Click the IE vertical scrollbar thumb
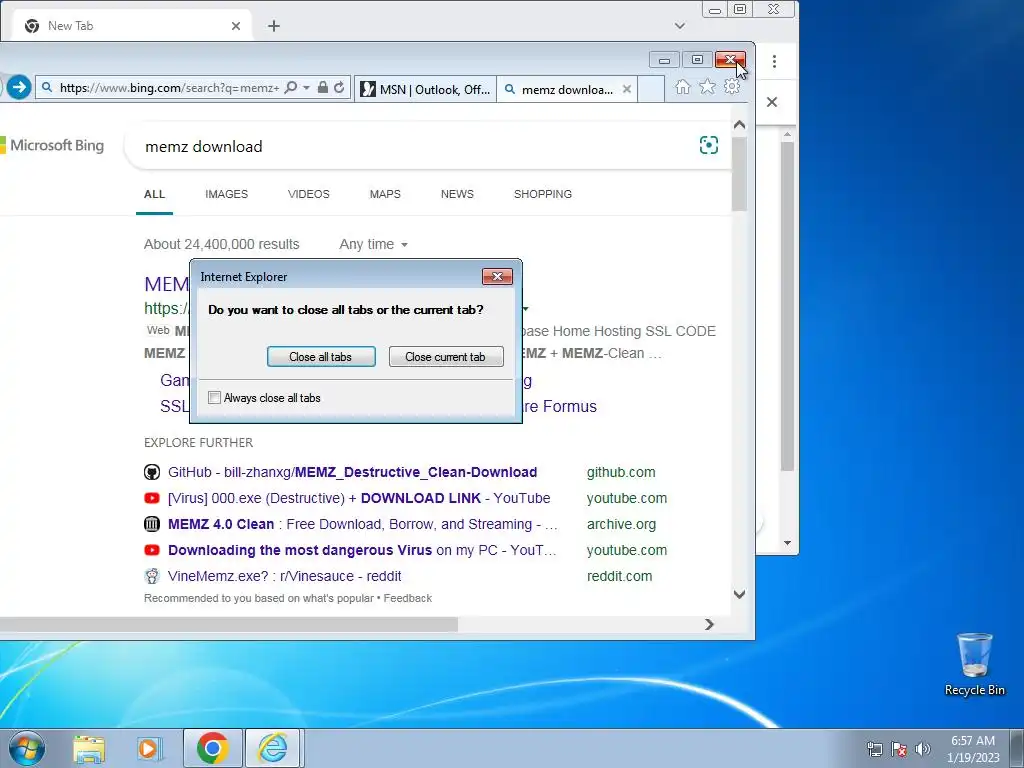The height and width of the screenshot is (768, 1024). [x=739, y=175]
